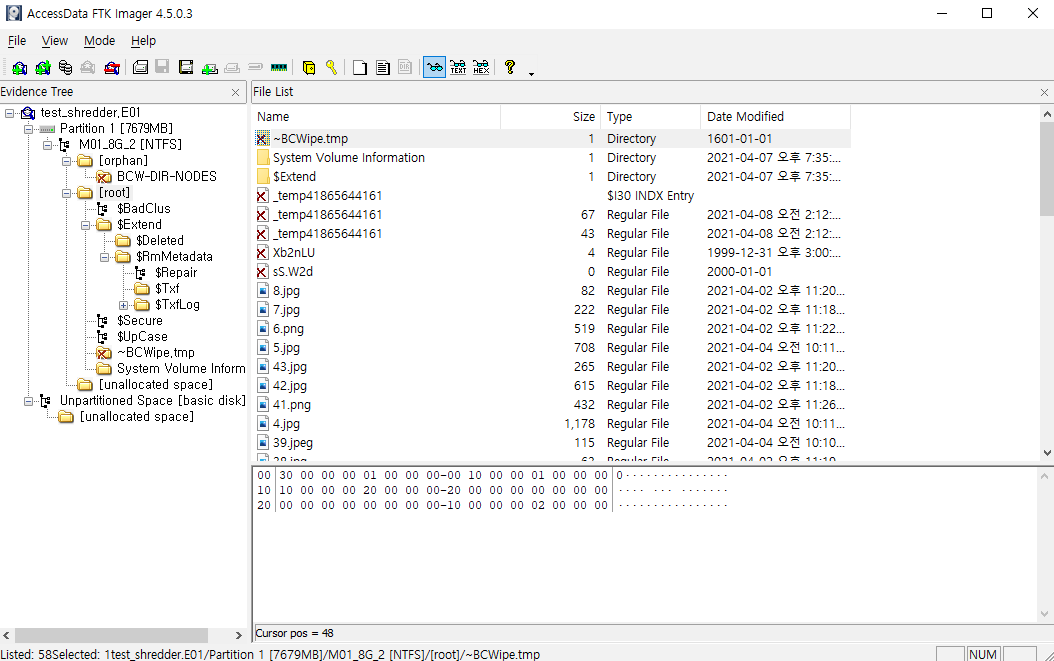This screenshot has width=1054, height=661.
Task: Click Add All Attached Devices icon
Action: [42, 67]
